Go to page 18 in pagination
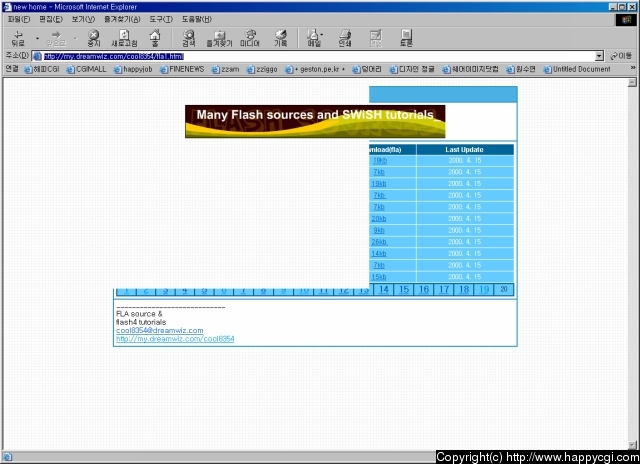The width and height of the screenshot is (640, 464). point(464,290)
